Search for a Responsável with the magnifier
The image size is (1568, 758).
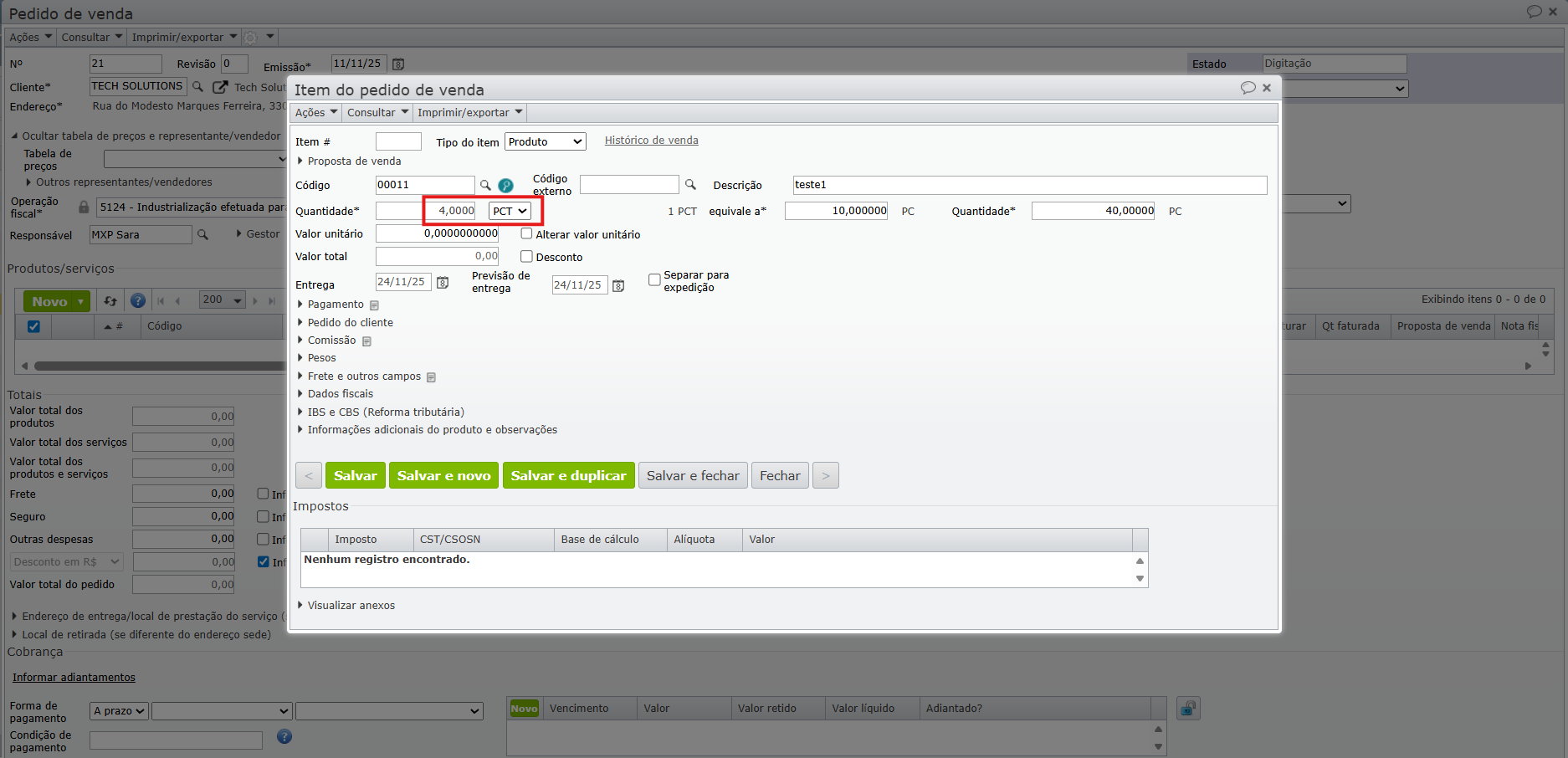pyautogui.click(x=202, y=235)
